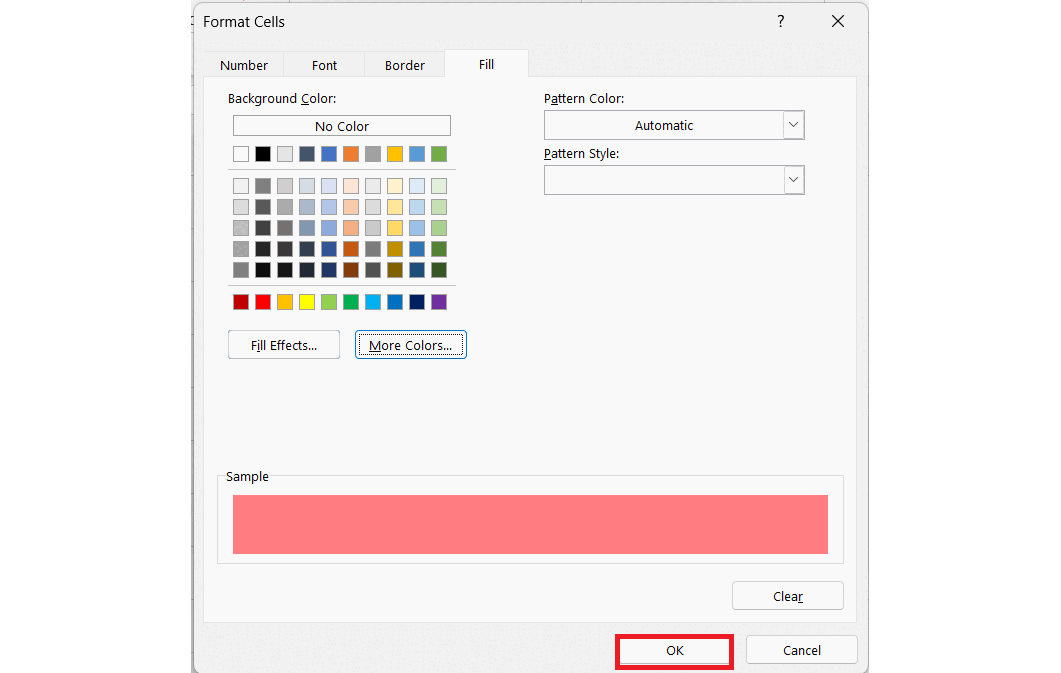Cancel the Format Cells dialog
Image resolution: width=1061 pixels, height=673 pixels.
[x=802, y=651]
